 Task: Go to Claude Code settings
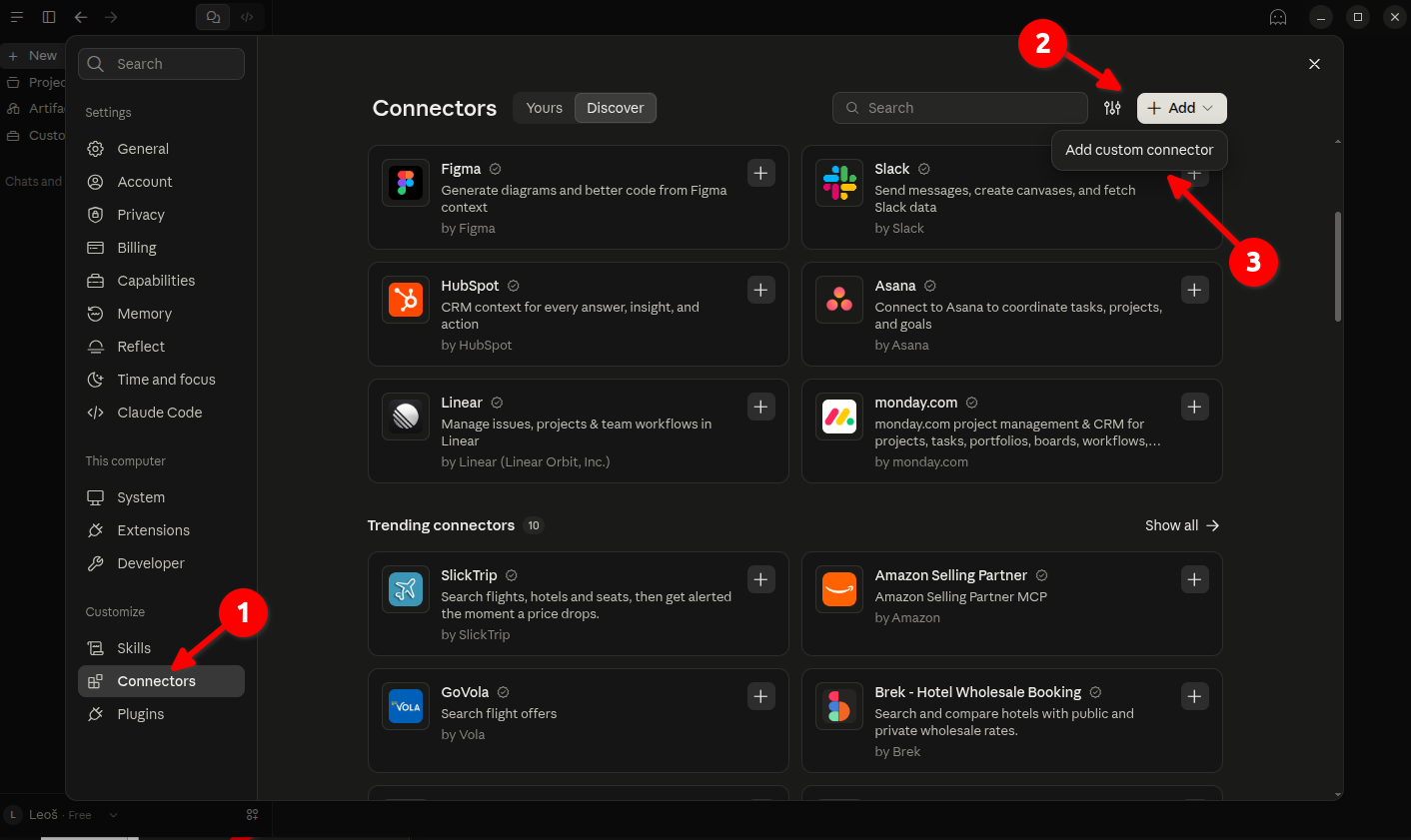161,413
